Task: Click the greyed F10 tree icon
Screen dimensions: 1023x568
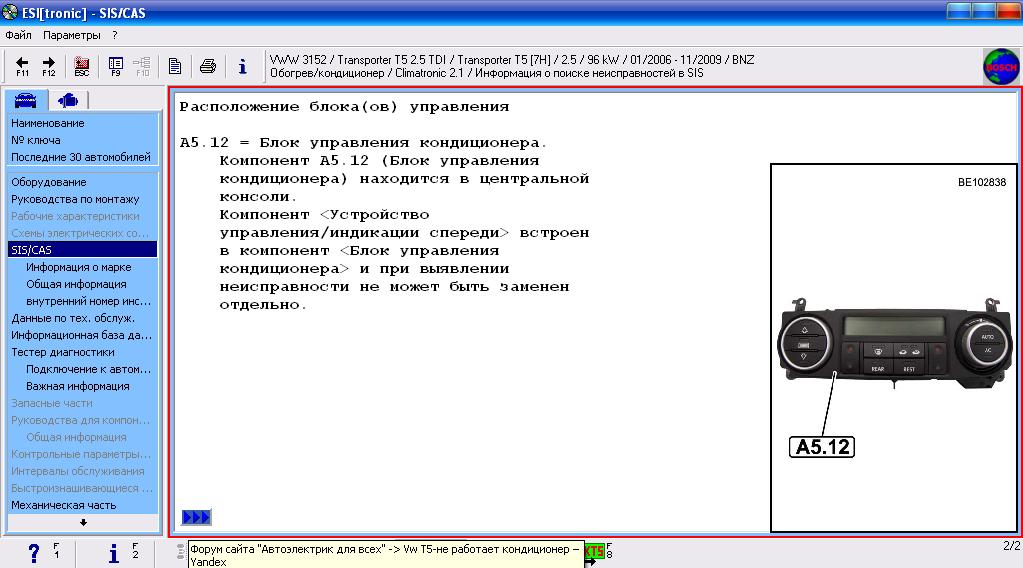Action: coord(142,66)
